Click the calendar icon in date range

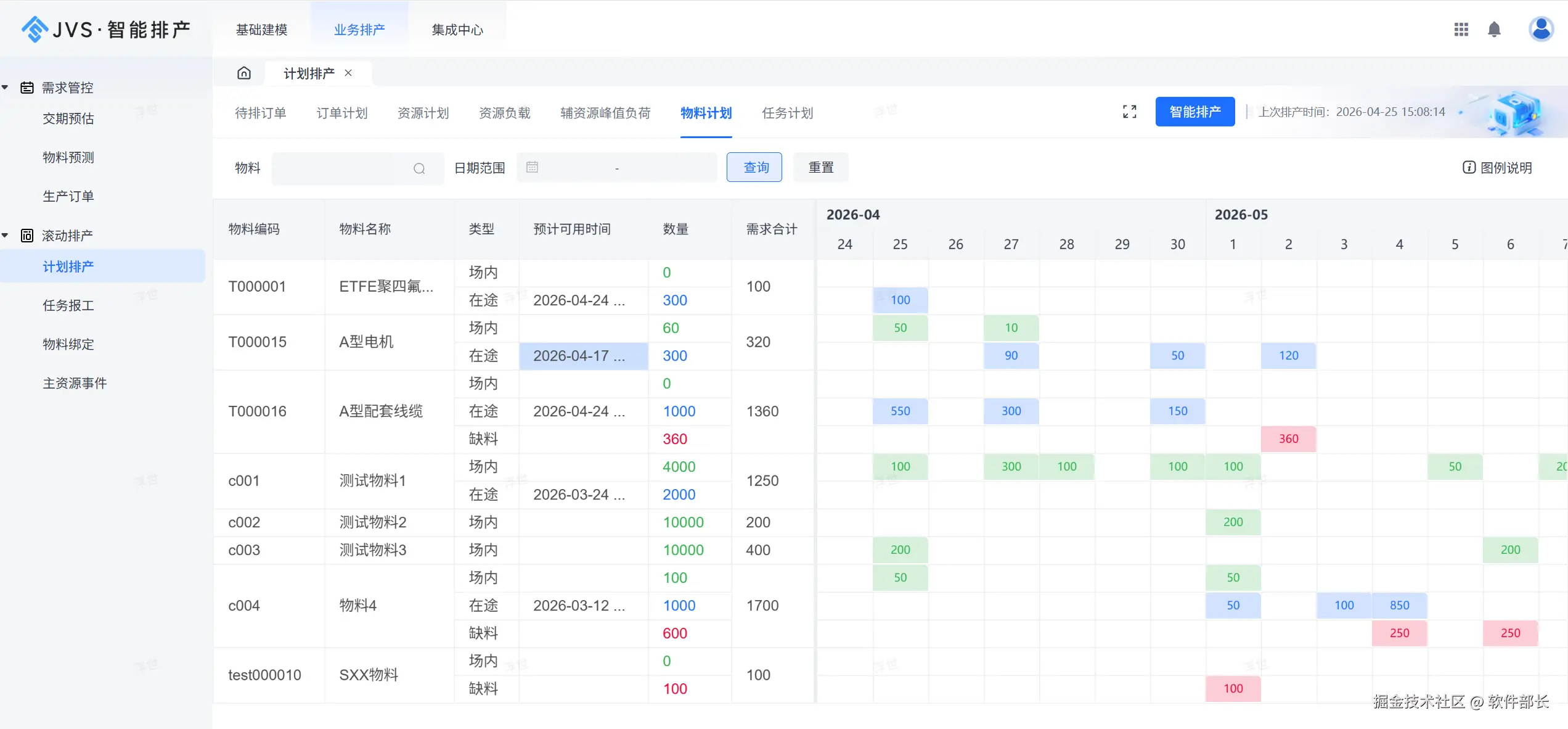click(533, 167)
